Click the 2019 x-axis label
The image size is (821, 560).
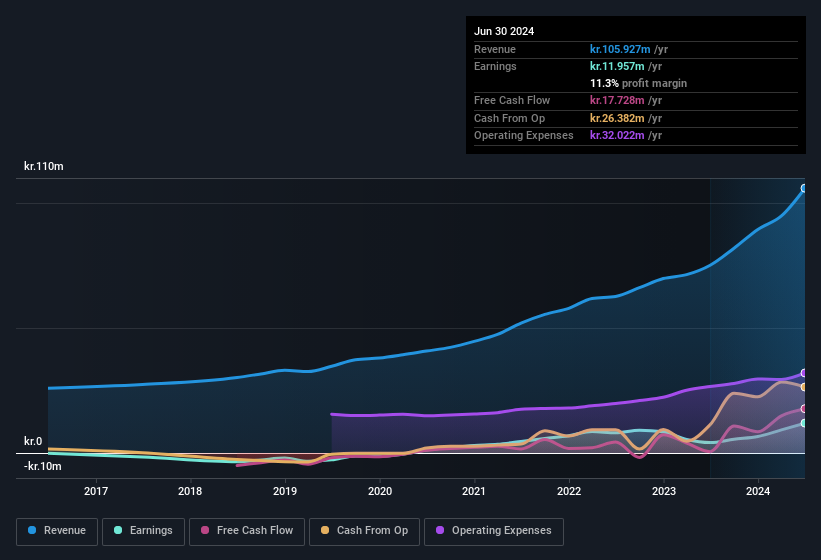click(x=285, y=491)
